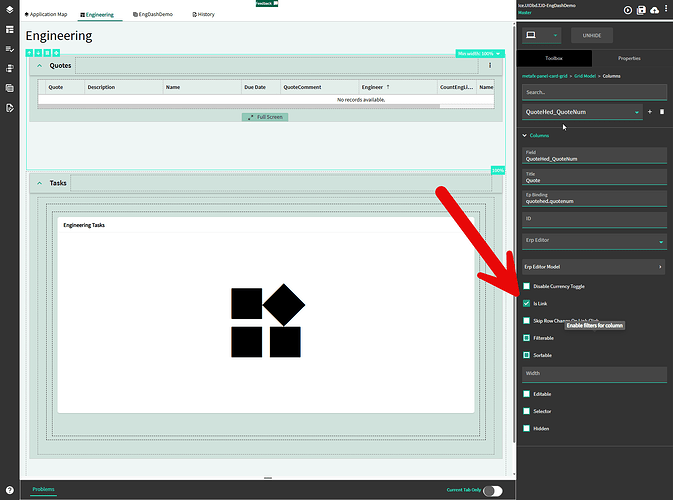
Task: Enable the Hidden checkbox
Action: (527, 428)
